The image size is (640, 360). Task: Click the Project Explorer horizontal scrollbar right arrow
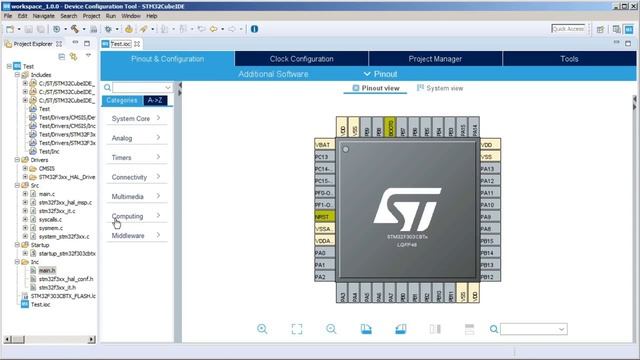[91, 339]
